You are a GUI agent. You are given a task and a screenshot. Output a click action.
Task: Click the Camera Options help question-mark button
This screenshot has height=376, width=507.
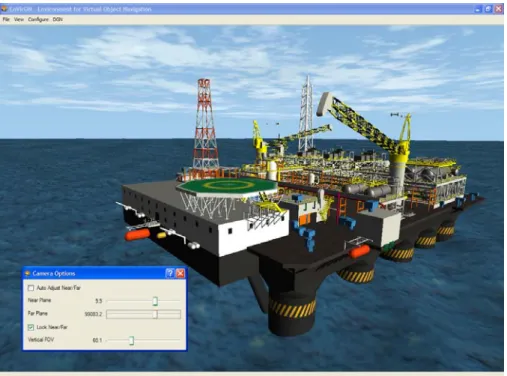tap(170, 273)
